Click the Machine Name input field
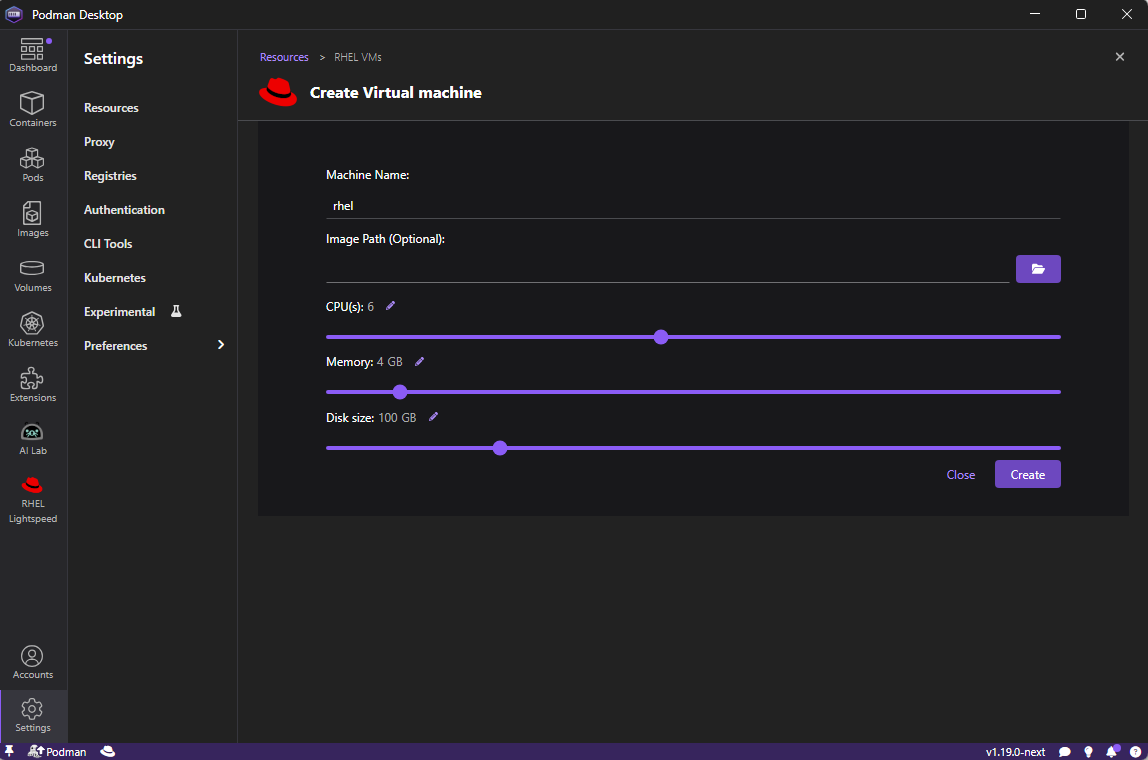The width and height of the screenshot is (1148, 760). pos(692,206)
